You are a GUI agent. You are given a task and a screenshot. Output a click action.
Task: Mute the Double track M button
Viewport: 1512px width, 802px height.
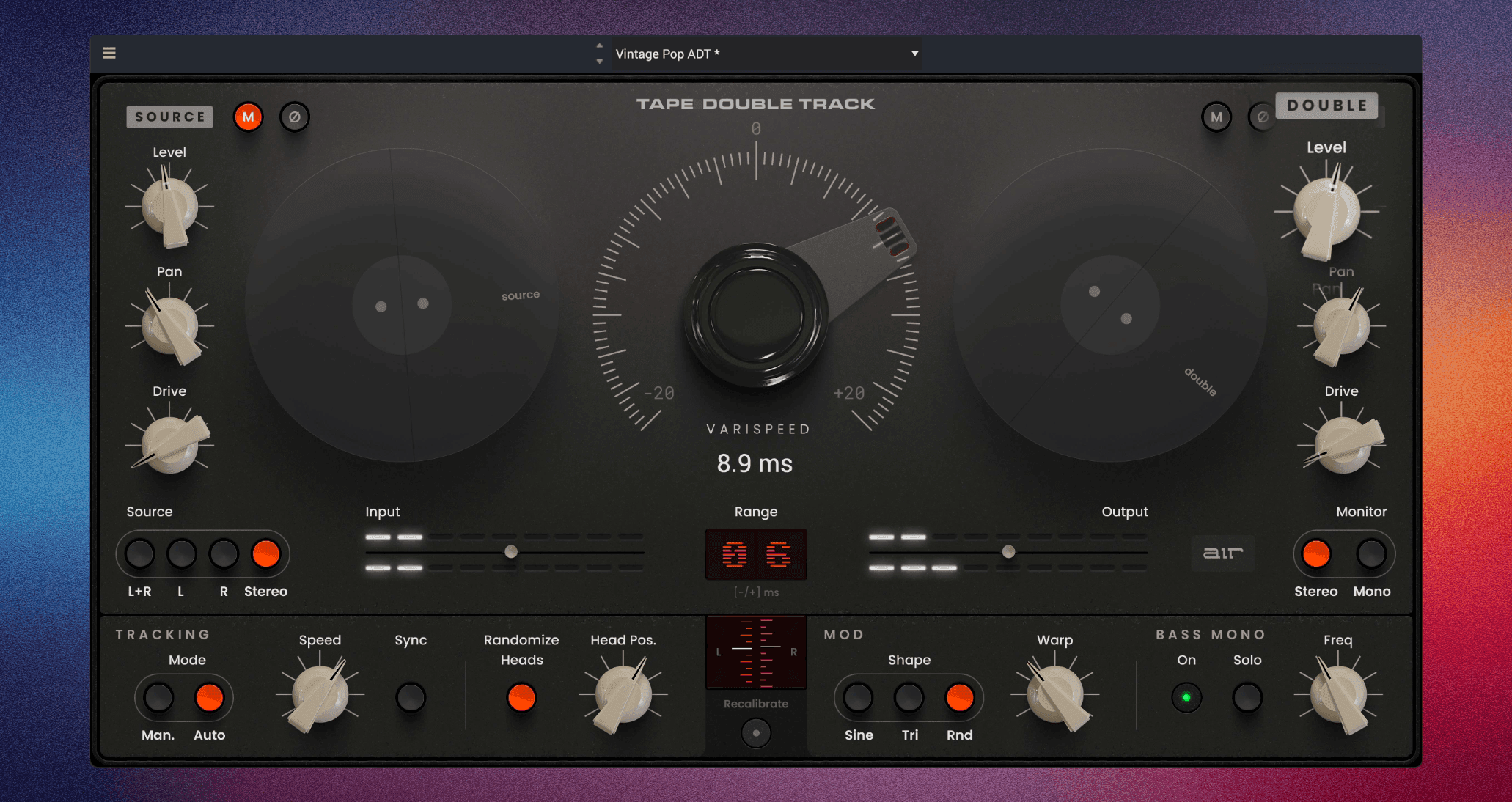coord(1216,117)
